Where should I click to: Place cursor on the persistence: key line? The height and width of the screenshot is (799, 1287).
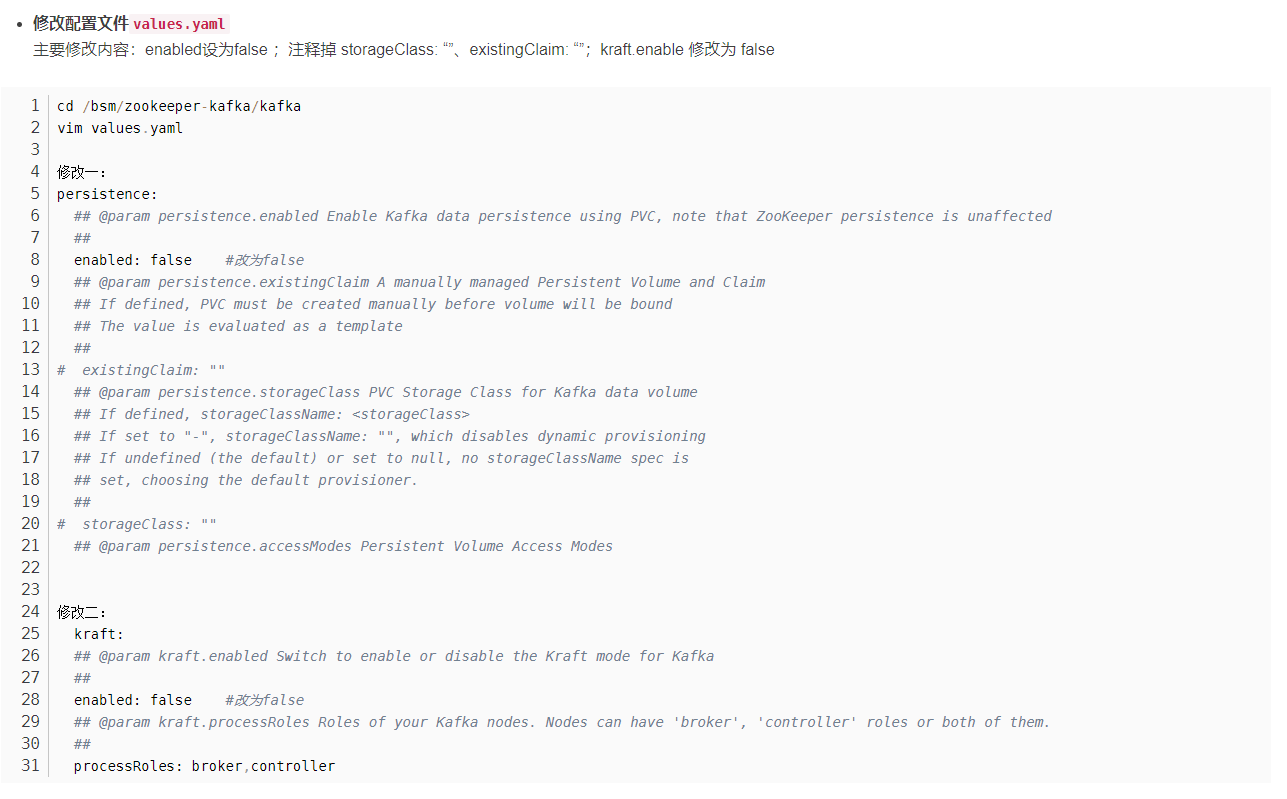[107, 194]
